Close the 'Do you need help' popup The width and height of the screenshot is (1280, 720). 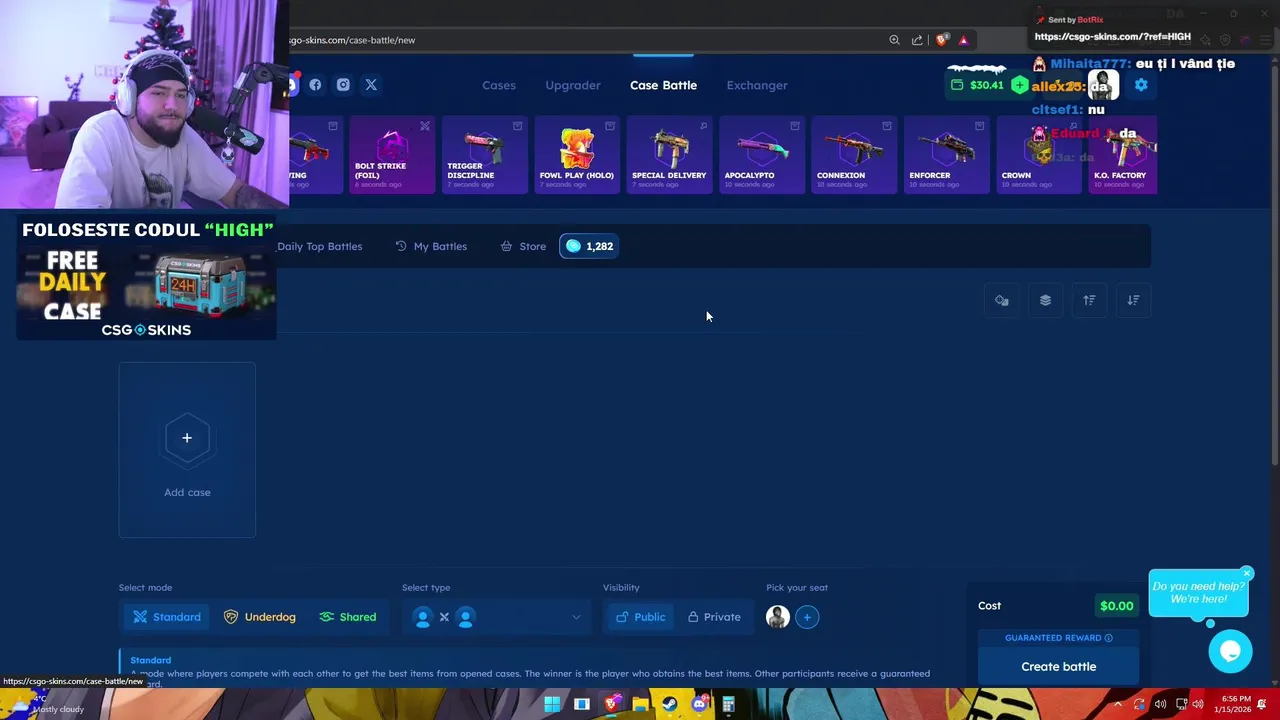point(1246,574)
